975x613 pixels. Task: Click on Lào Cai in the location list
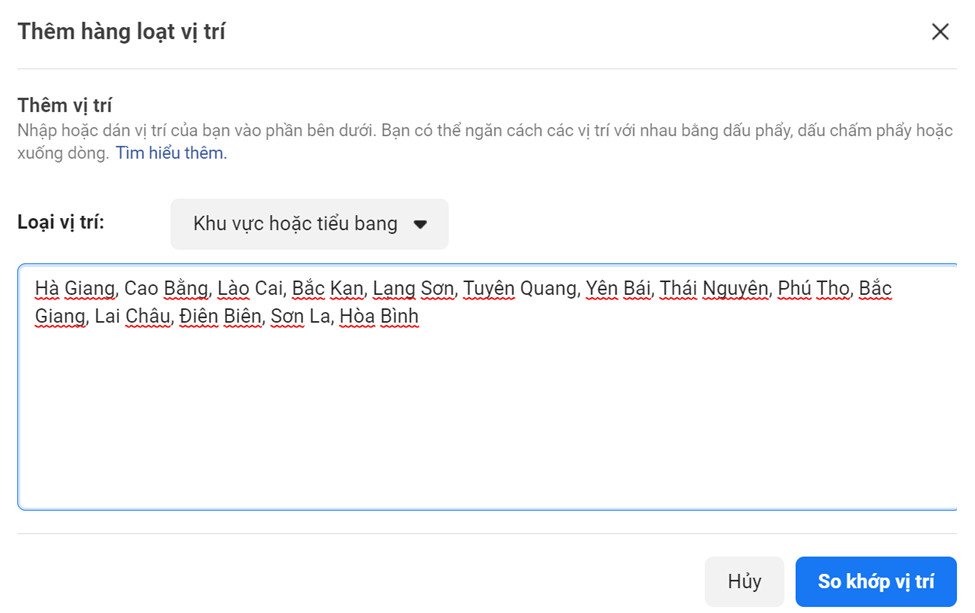click(x=249, y=288)
